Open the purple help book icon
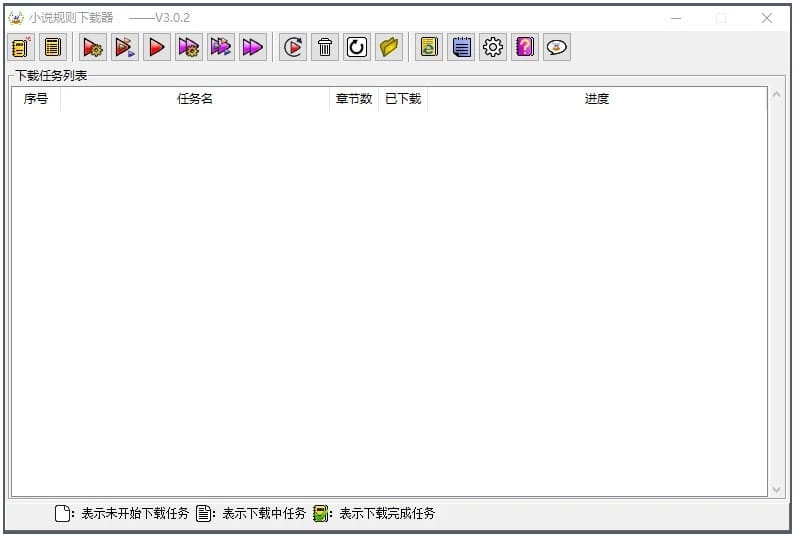This screenshot has width=795, height=537. coord(525,47)
